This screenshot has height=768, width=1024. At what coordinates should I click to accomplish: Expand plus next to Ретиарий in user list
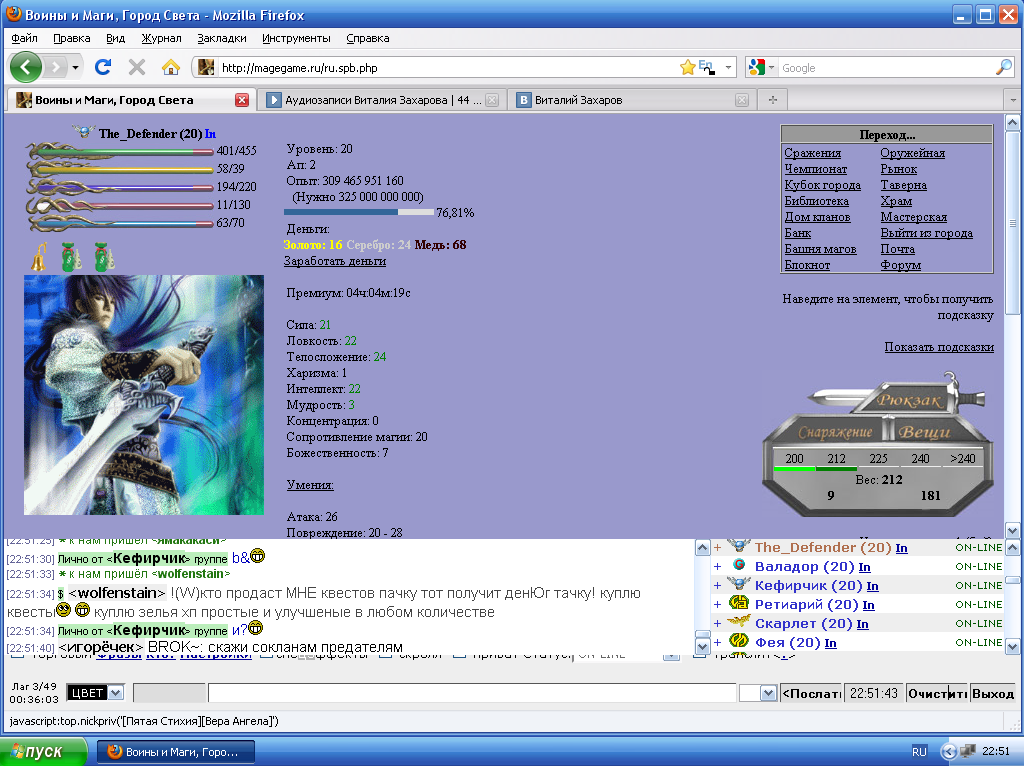coord(717,605)
